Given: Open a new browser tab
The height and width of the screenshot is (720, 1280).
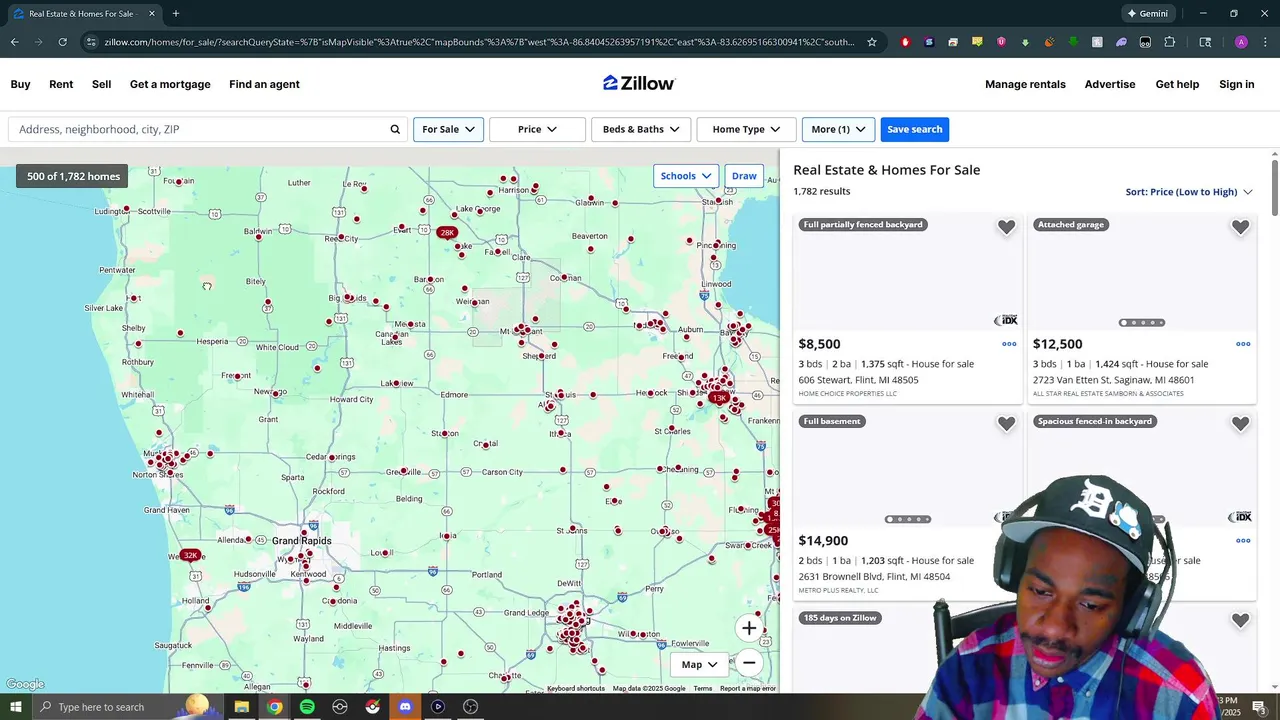Looking at the screenshot, I should click(x=176, y=14).
